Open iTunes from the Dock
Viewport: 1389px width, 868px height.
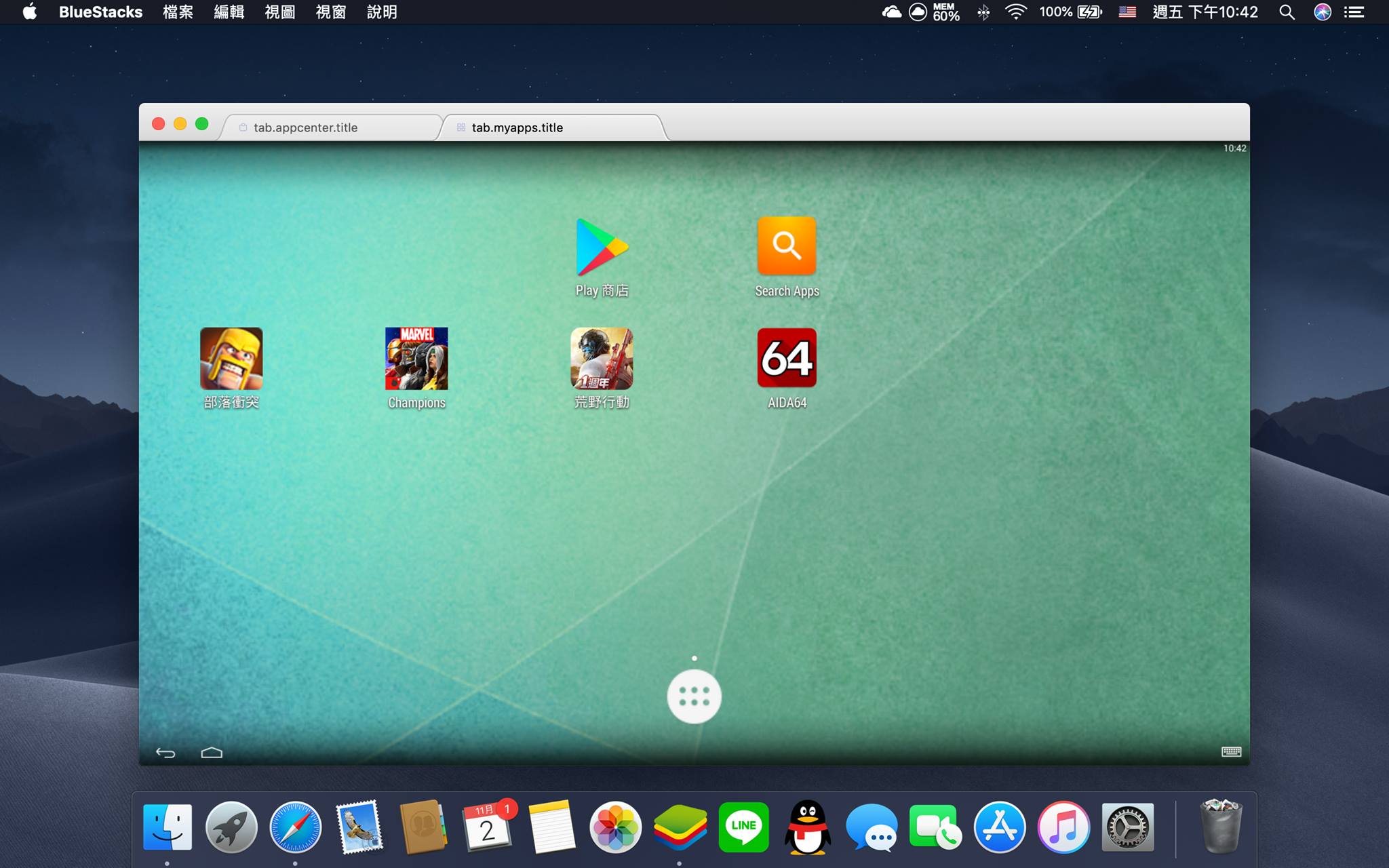[x=1063, y=827]
